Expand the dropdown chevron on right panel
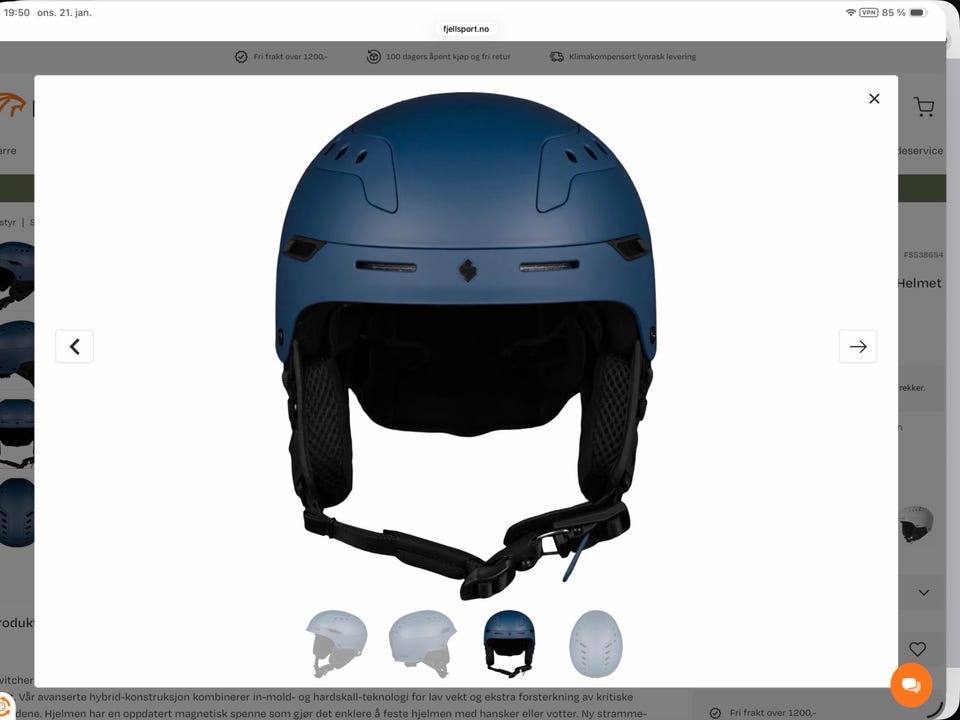This screenshot has width=960, height=720. [x=924, y=592]
